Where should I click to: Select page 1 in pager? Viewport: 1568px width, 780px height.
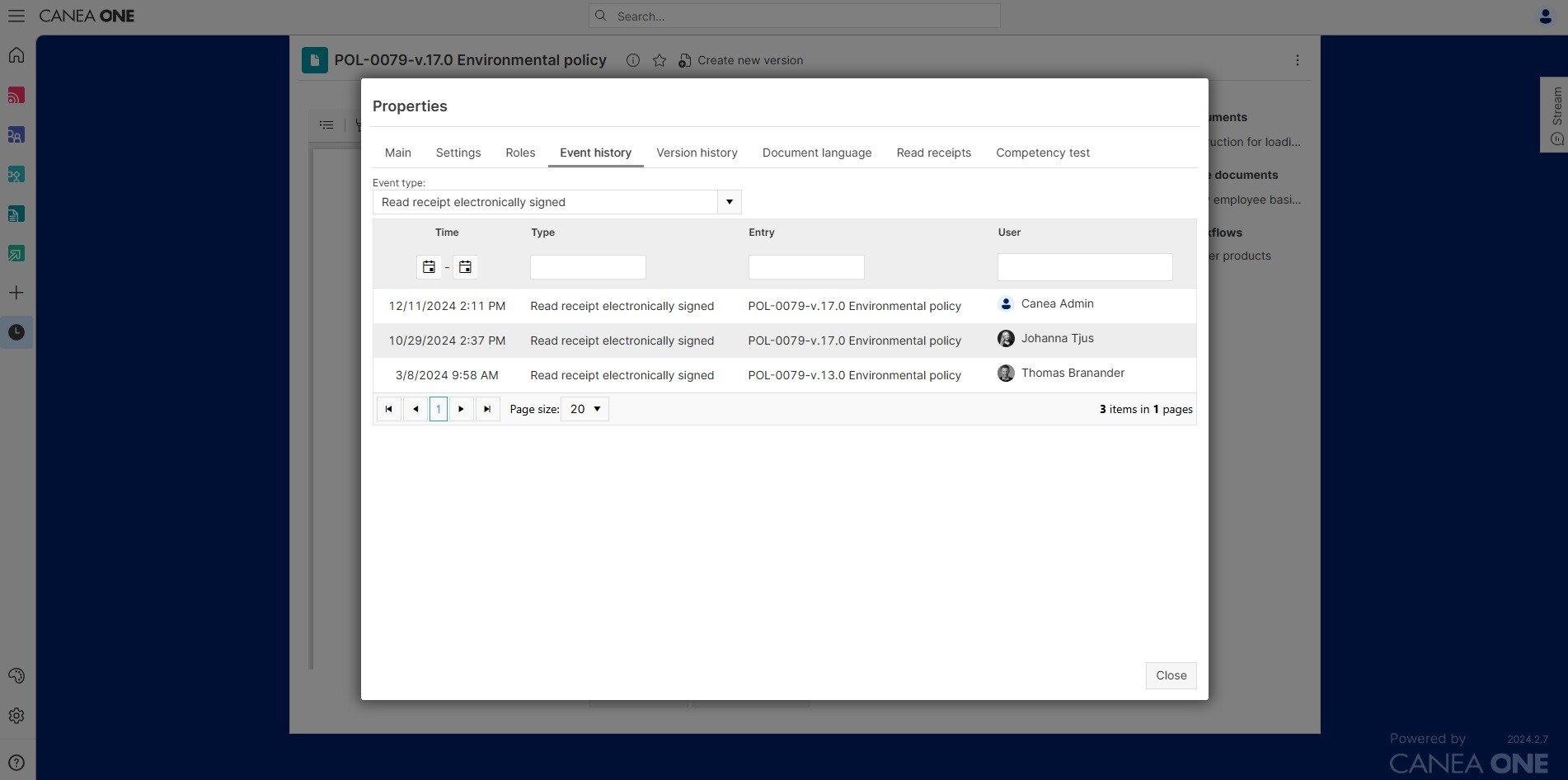coord(439,409)
